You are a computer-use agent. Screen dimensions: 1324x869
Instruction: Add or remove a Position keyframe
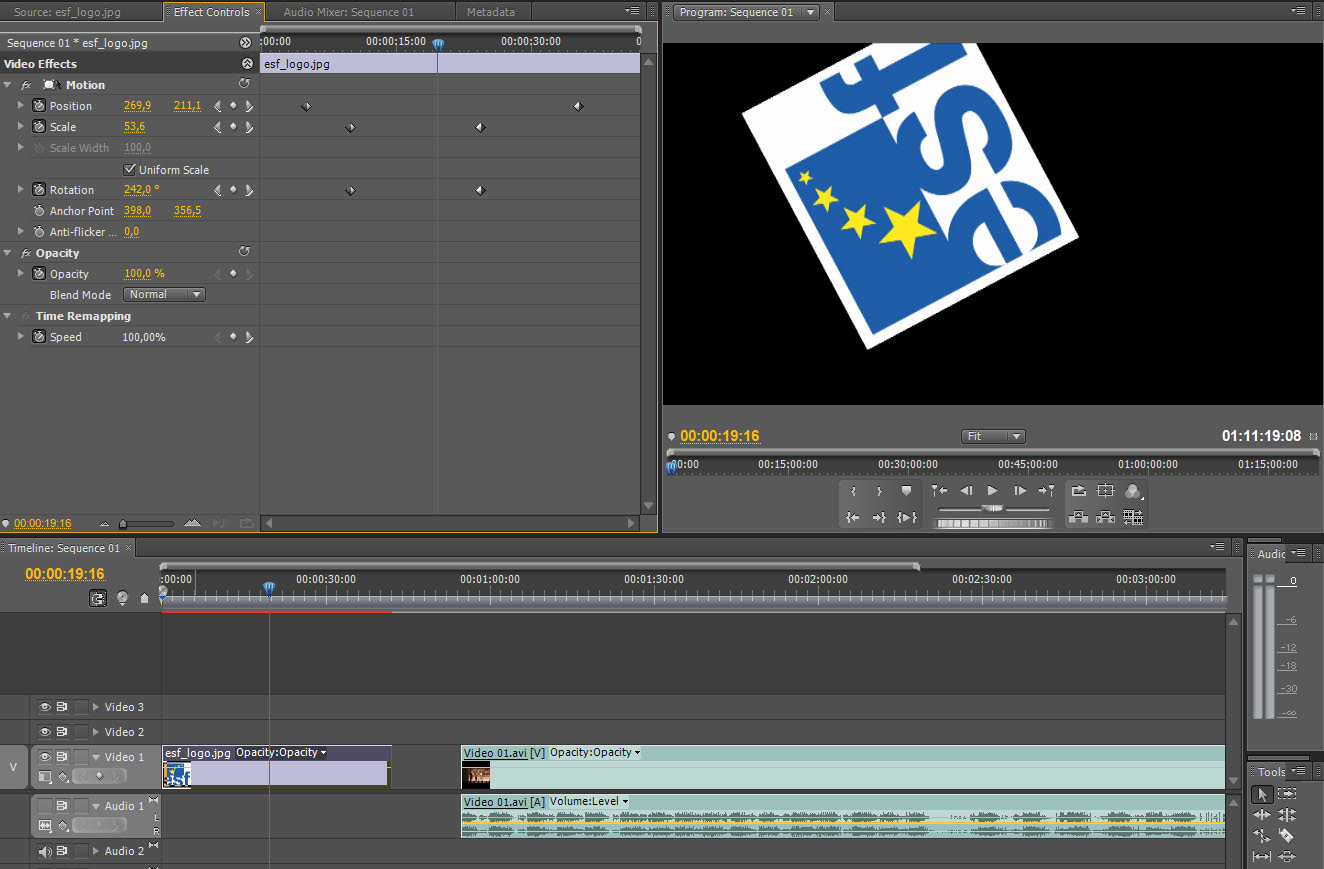(233, 105)
